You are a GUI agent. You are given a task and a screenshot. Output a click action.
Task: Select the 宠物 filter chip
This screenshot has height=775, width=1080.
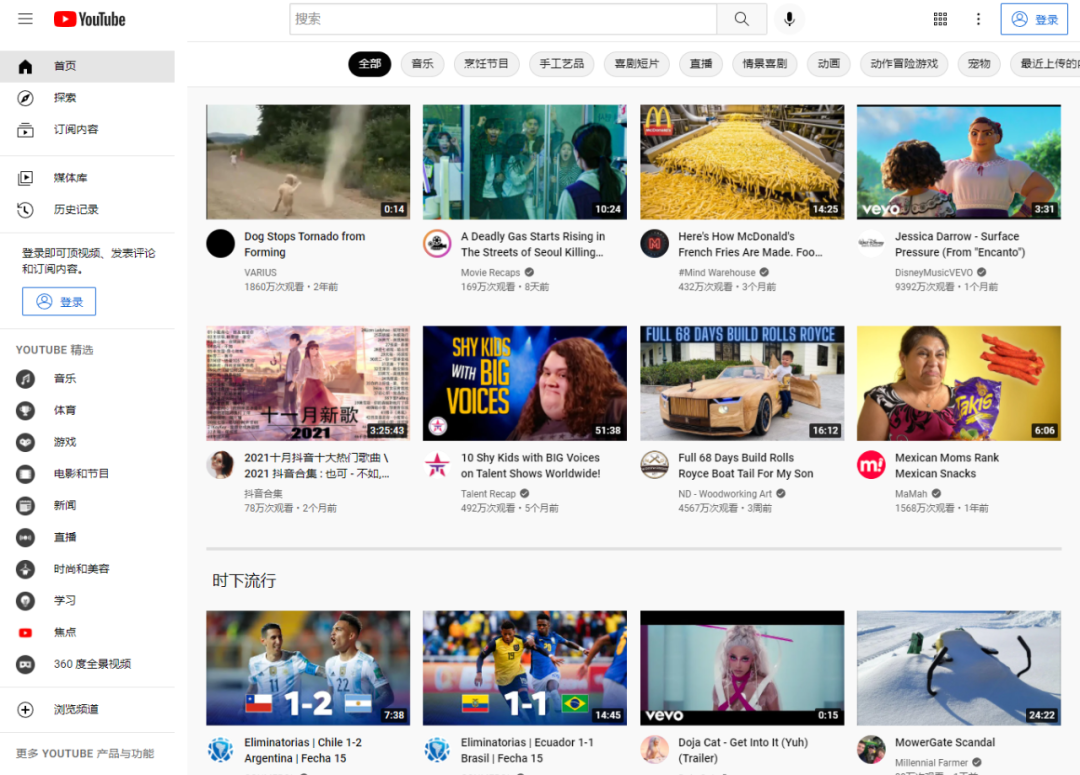pyautogui.click(x=979, y=64)
